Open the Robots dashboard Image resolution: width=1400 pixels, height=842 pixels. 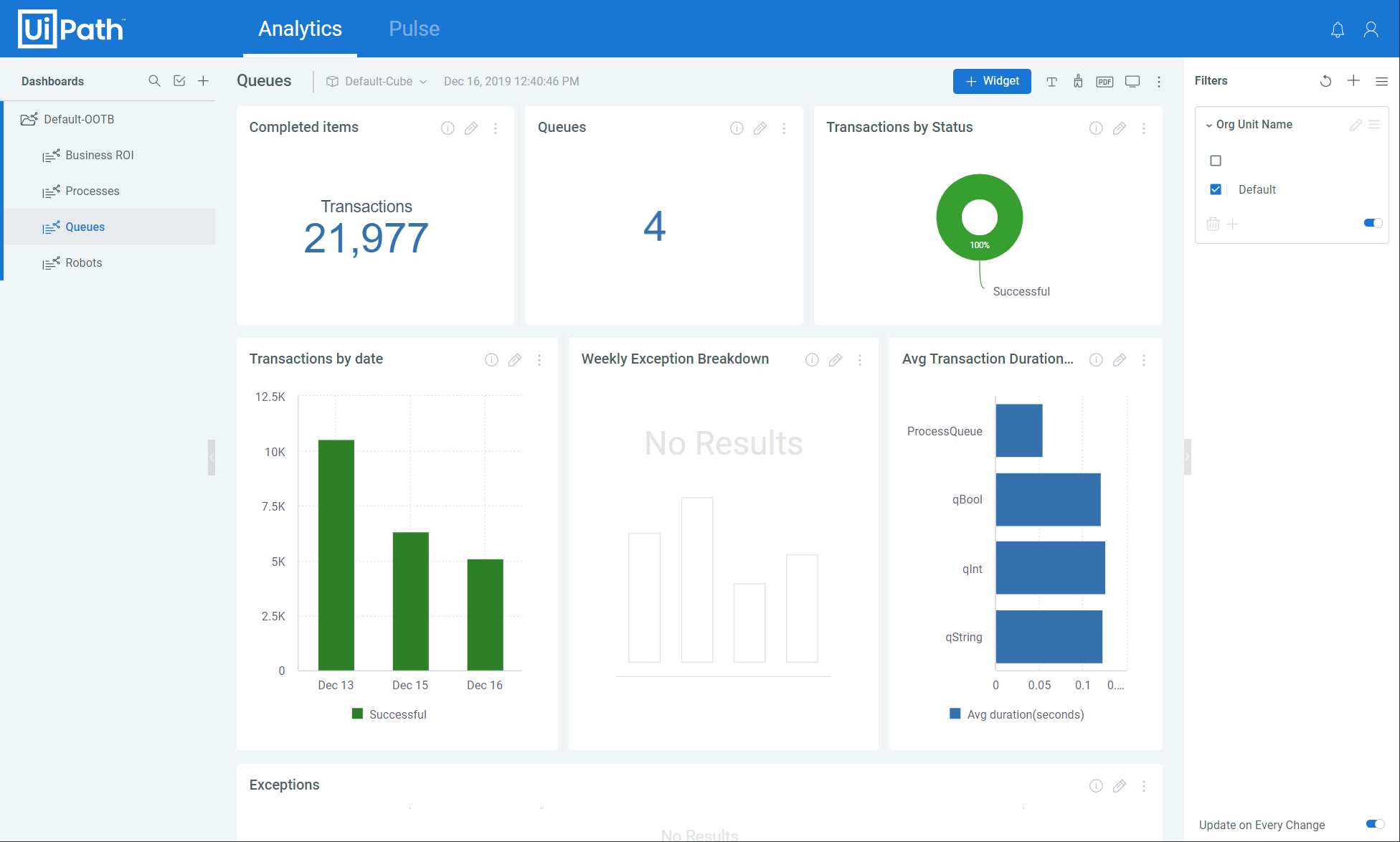tap(83, 262)
